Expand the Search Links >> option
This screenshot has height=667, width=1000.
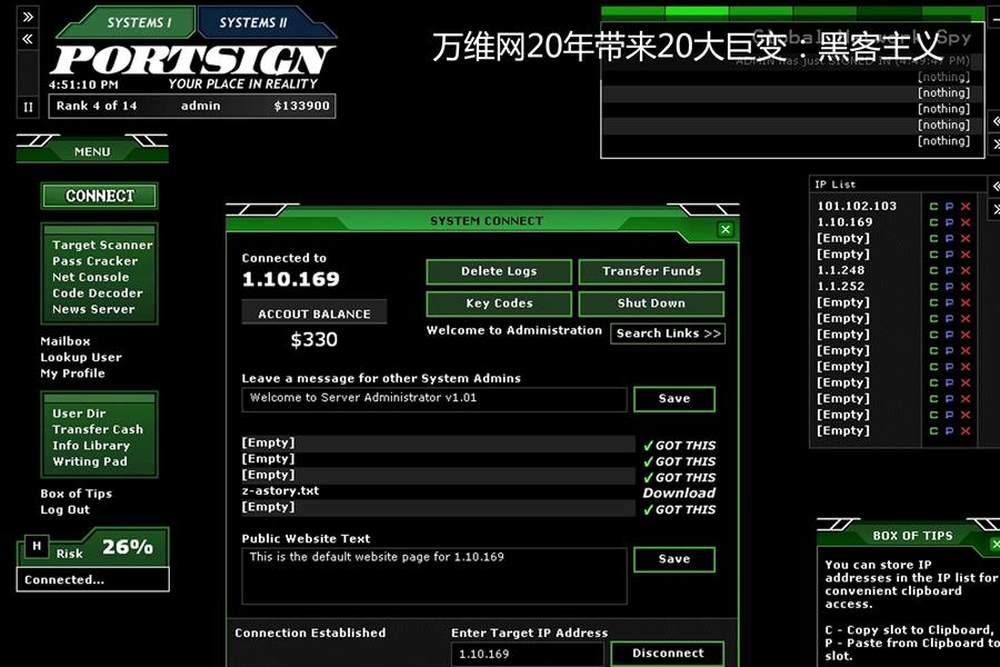click(x=667, y=334)
